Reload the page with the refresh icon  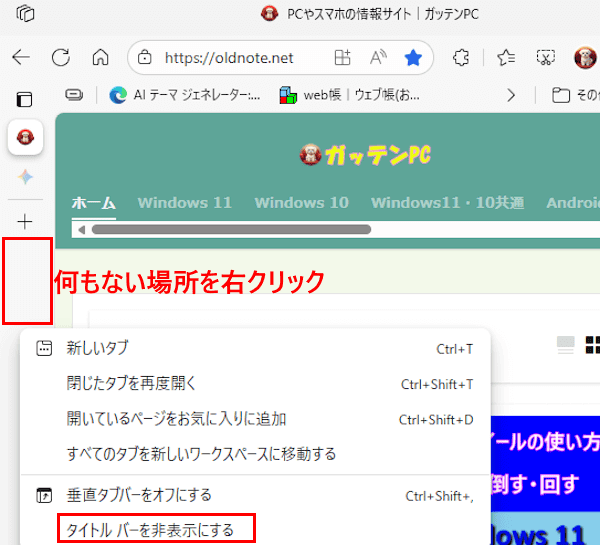[61, 57]
